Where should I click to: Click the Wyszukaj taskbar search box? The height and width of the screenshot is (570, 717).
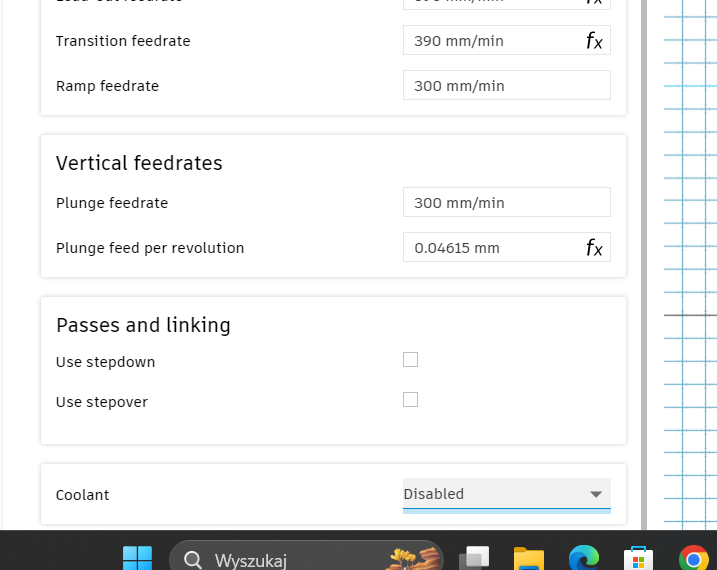click(x=306, y=558)
